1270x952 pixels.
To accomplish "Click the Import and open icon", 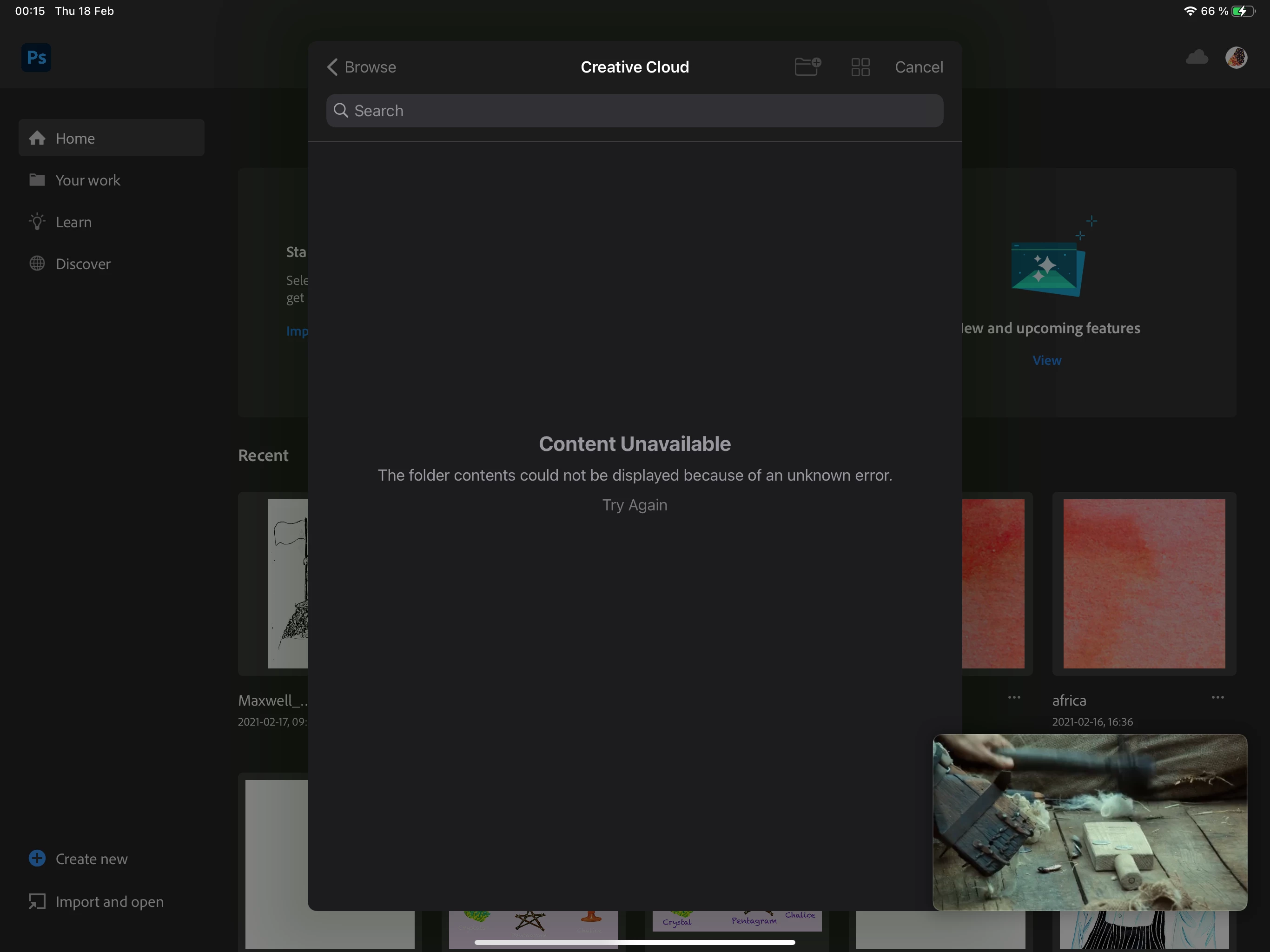I will 37,901.
